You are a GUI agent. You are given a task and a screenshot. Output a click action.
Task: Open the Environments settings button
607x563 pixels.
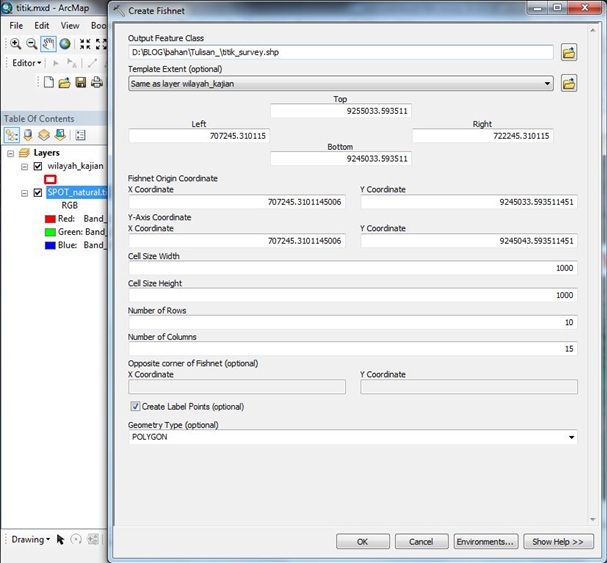485,541
